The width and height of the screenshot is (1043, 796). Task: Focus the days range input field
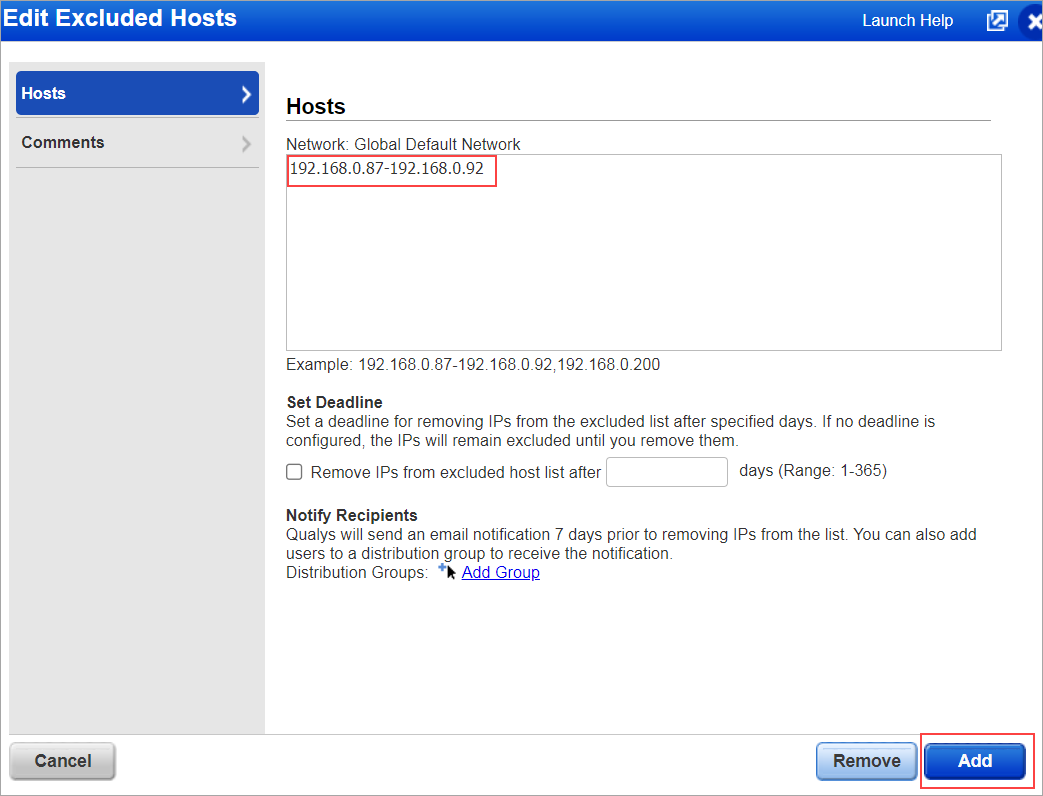tap(666, 471)
